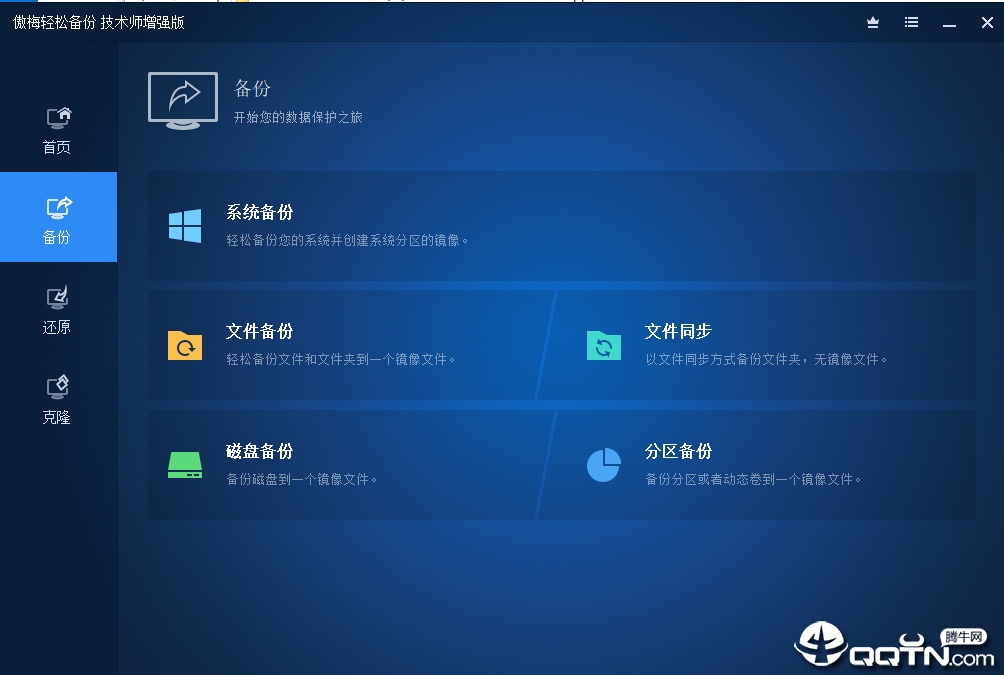The image size is (1004, 675).
Task: Click the crown upgrade icon in title bar
Action: pos(873,23)
